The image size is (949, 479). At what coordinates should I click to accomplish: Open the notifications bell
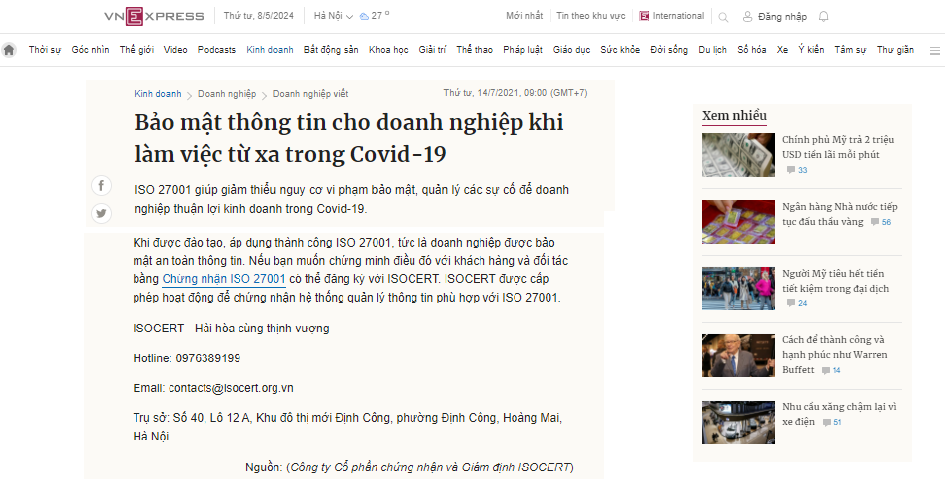pos(823,16)
